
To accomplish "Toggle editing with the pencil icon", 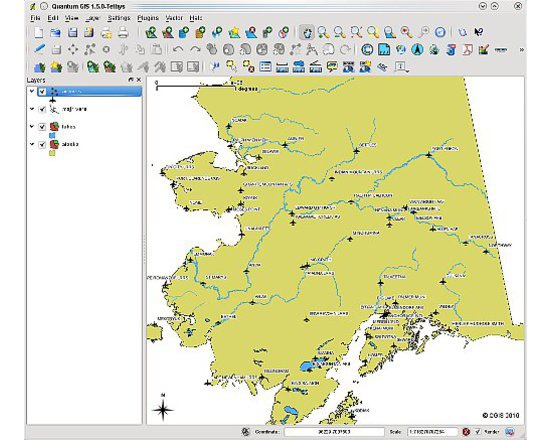I will [x=39, y=49].
